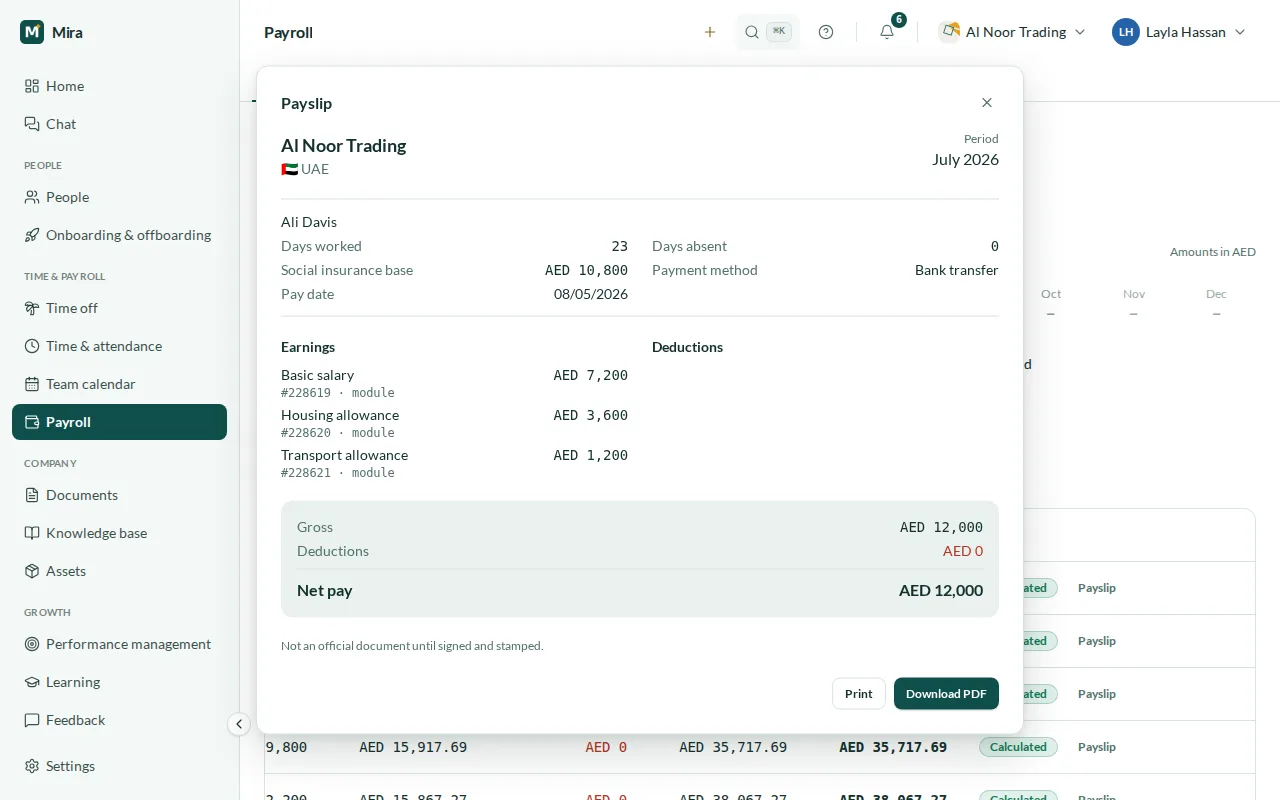The width and height of the screenshot is (1280, 800).
Task: Click the Performance management target icon
Action: click(32, 644)
